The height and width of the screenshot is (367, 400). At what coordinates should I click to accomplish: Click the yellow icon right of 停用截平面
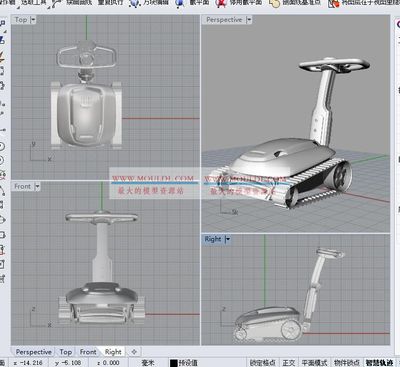[x=274, y=4]
